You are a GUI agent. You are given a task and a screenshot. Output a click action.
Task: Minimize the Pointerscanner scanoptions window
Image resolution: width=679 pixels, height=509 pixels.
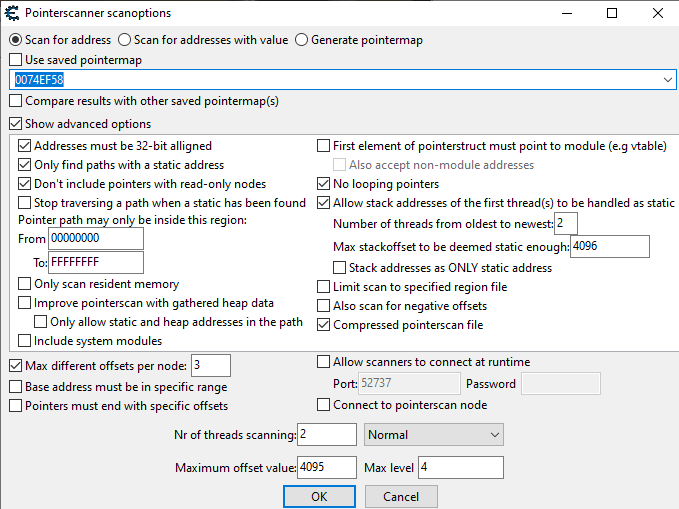tap(567, 13)
